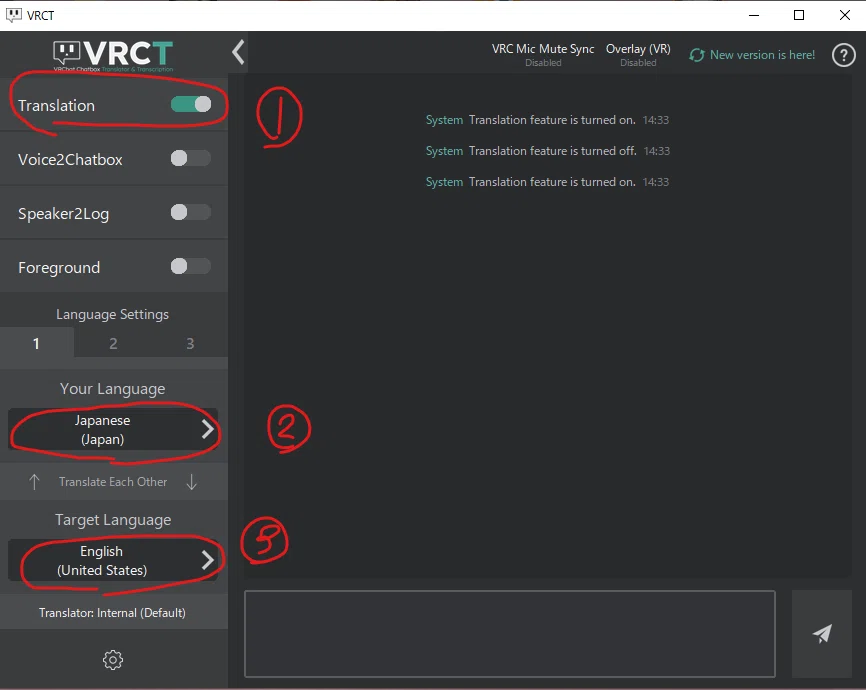Click the 'Translation feature is turned off.' log message
The image size is (866, 690).
tap(552, 151)
